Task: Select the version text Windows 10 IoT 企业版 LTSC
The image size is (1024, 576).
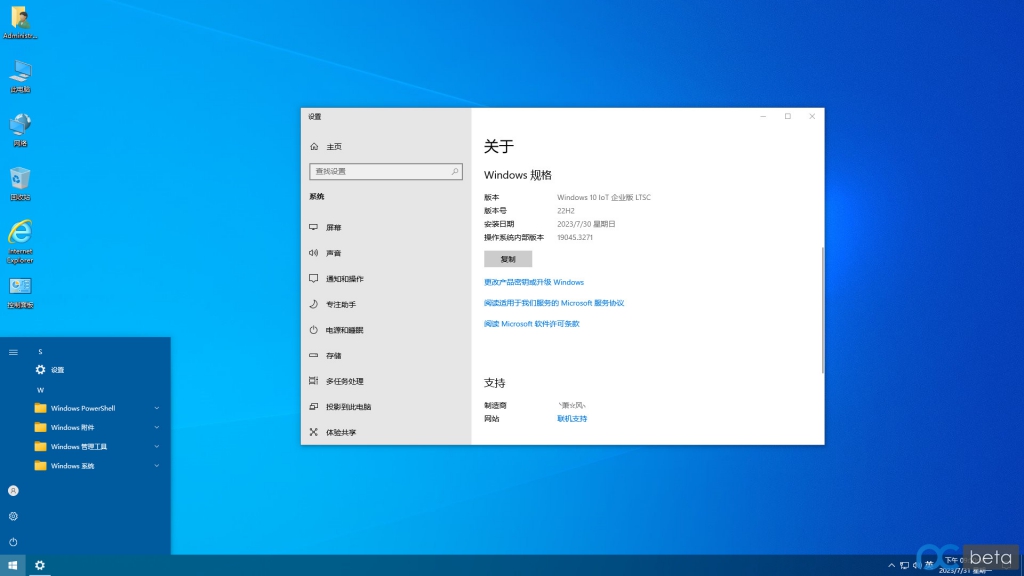Action: [603, 197]
